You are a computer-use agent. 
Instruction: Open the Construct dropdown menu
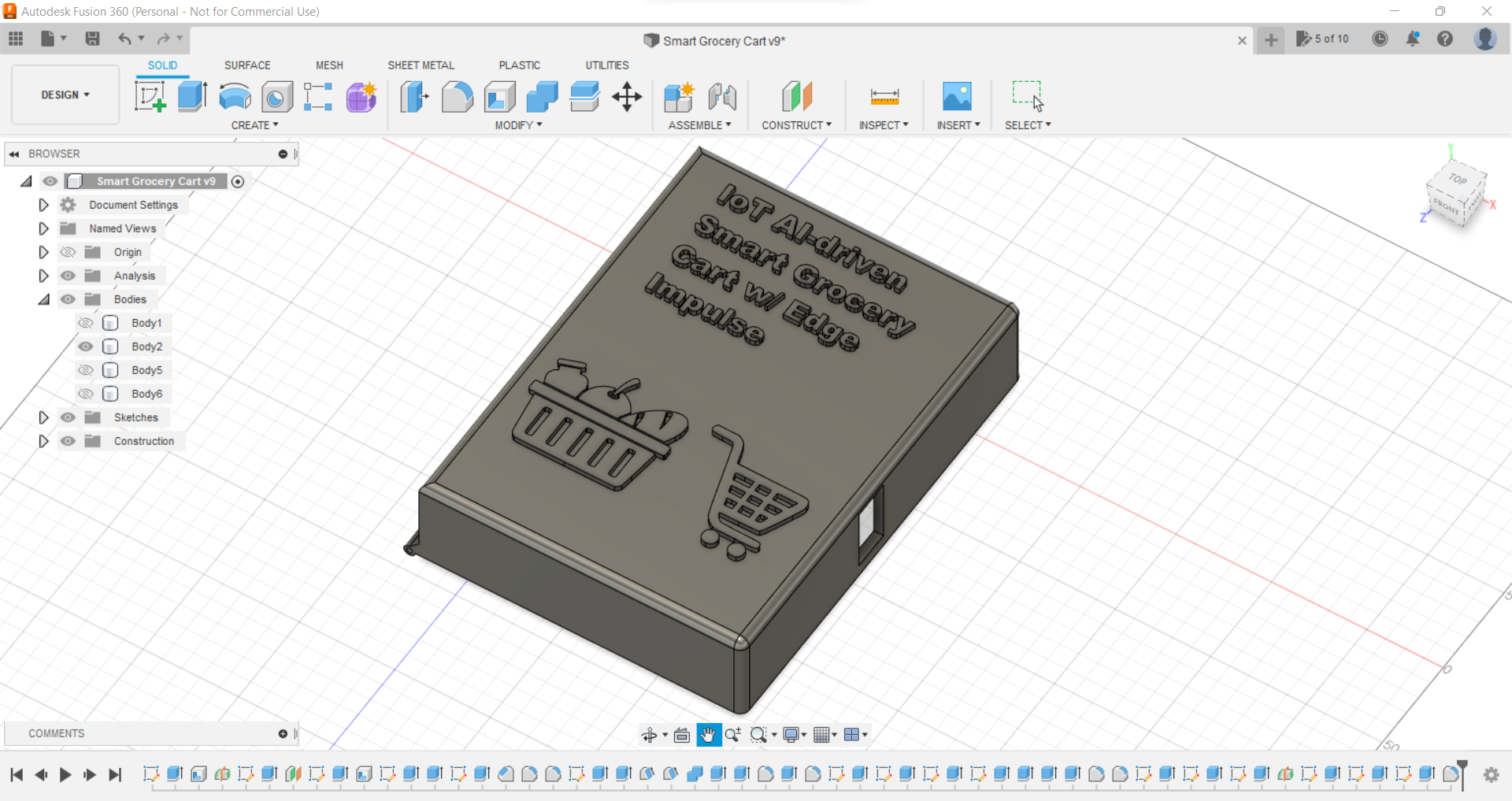797,124
